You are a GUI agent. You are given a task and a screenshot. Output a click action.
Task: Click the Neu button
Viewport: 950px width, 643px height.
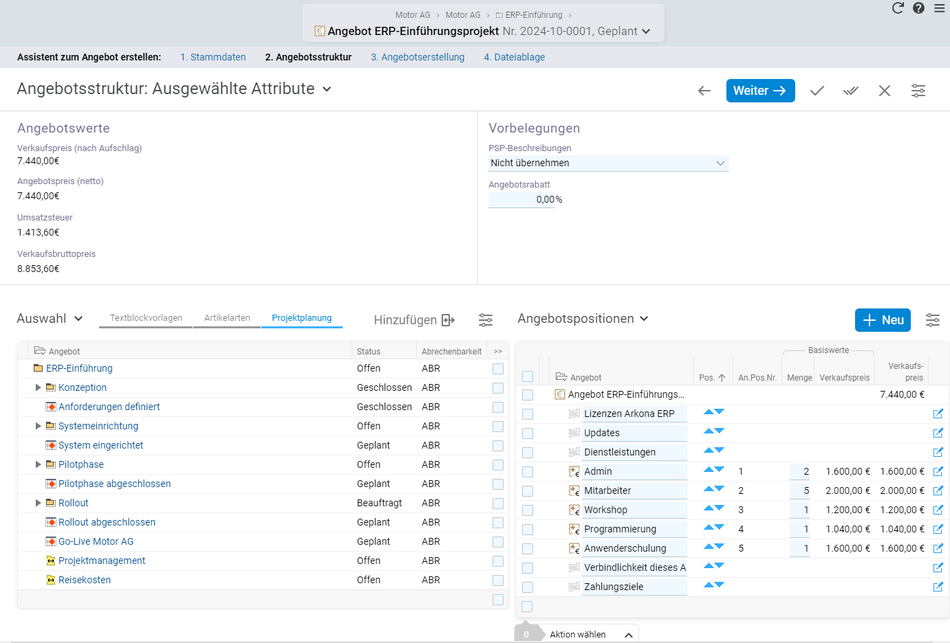[883, 320]
